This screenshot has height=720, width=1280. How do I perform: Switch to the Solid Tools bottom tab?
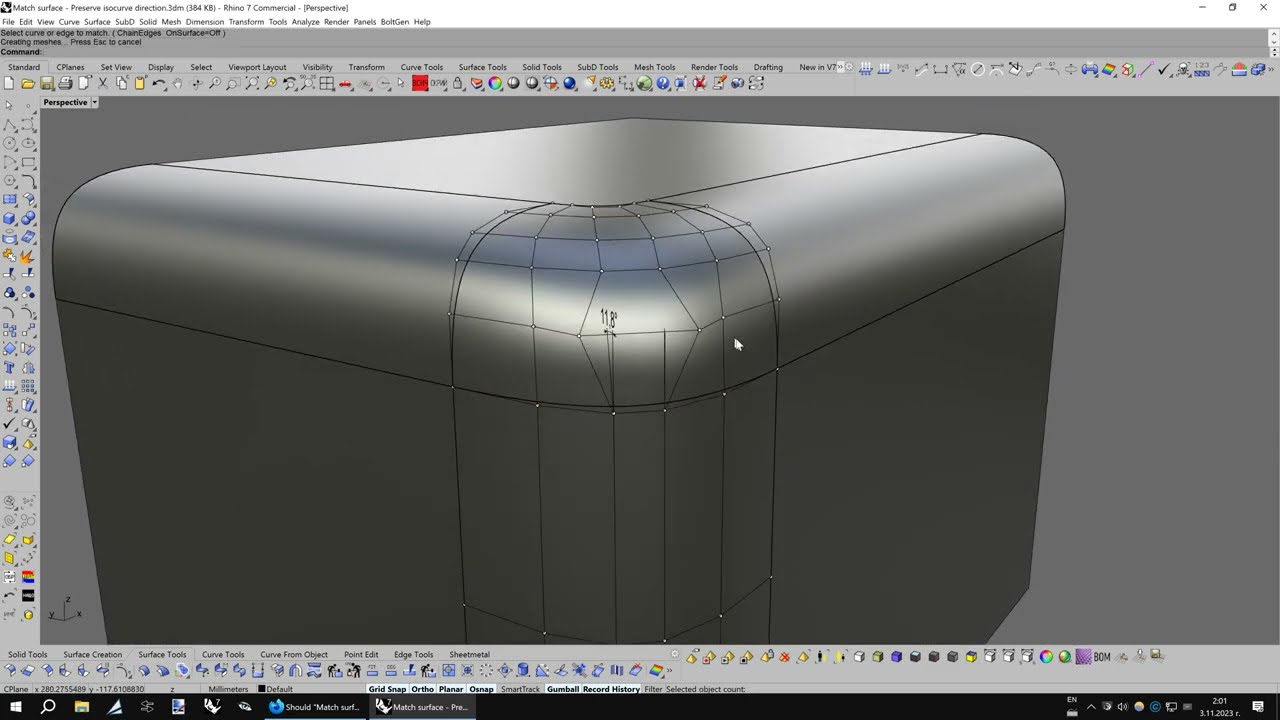coord(27,655)
